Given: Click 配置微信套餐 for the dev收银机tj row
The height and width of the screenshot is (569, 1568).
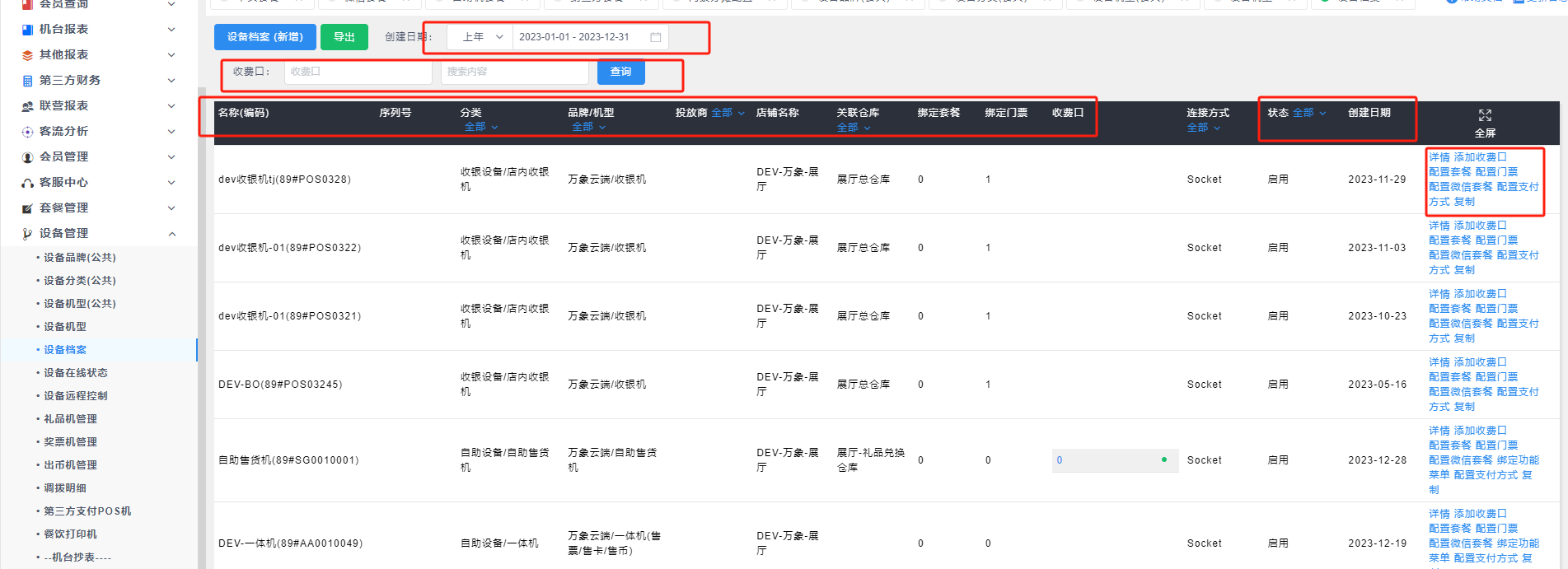Looking at the screenshot, I should [1460, 187].
